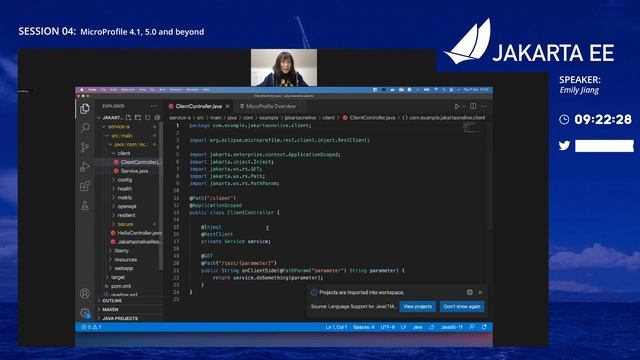Screen dimensions: 640x360
Task: Open the Accounts icon in activity bar
Action: [85, 293]
